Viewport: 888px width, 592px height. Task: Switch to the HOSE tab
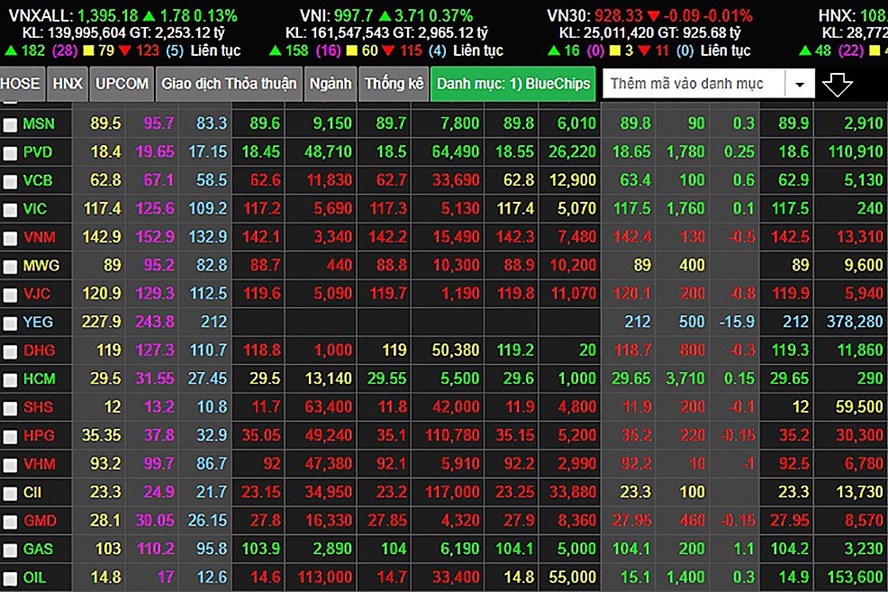pyautogui.click(x=21, y=84)
